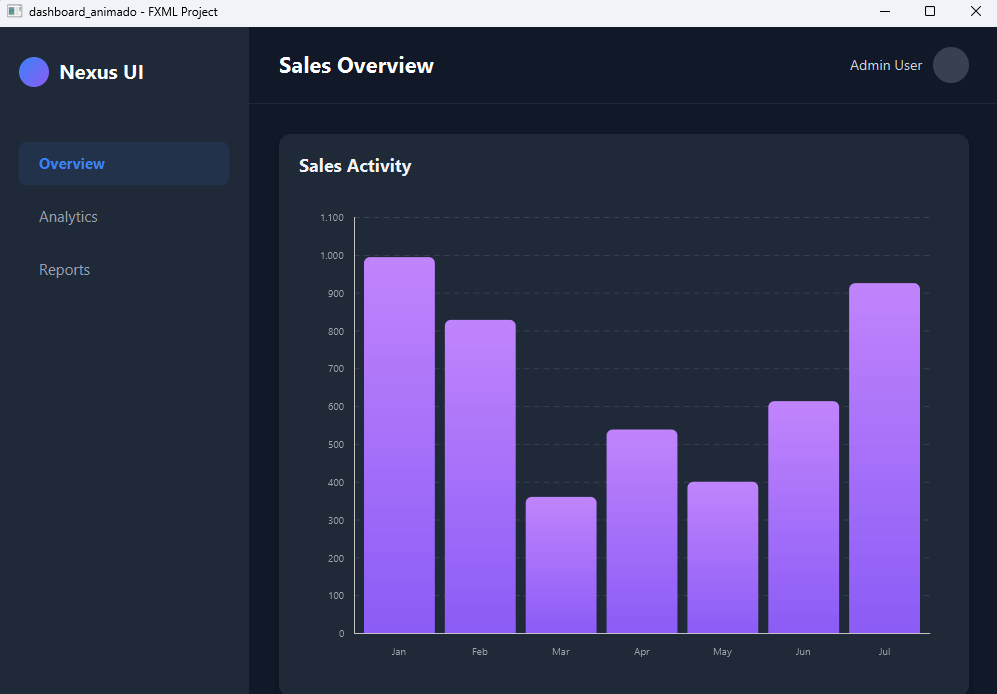Click the Admin User label

pos(885,65)
